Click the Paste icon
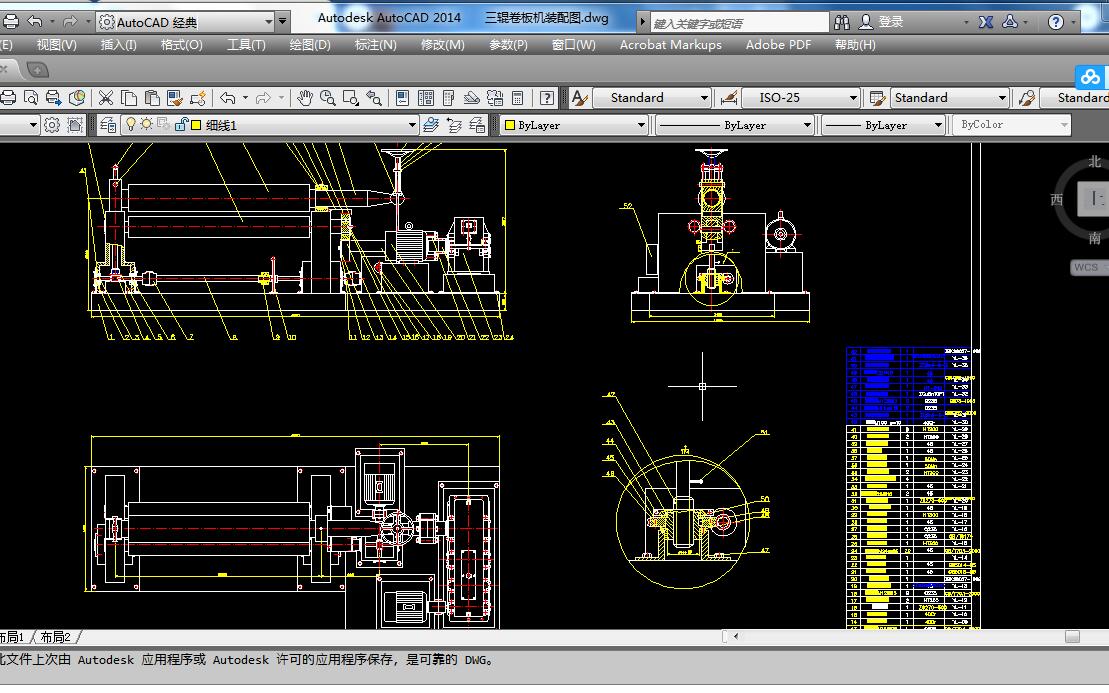 (x=151, y=98)
